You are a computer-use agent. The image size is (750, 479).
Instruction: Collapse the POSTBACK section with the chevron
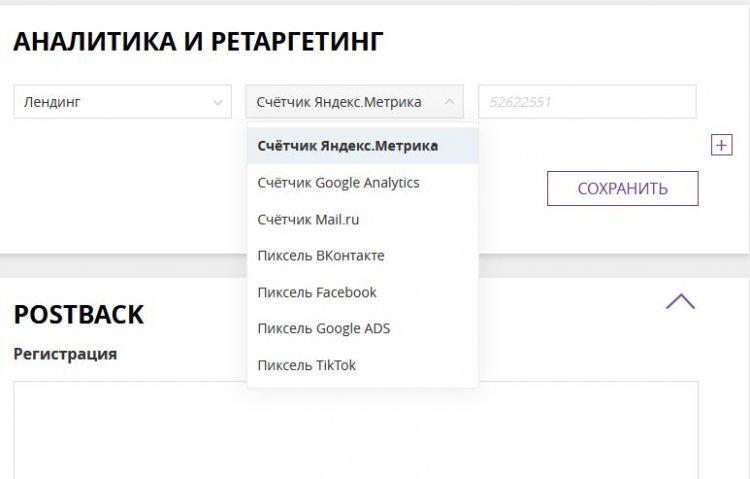tap(680, 301)
